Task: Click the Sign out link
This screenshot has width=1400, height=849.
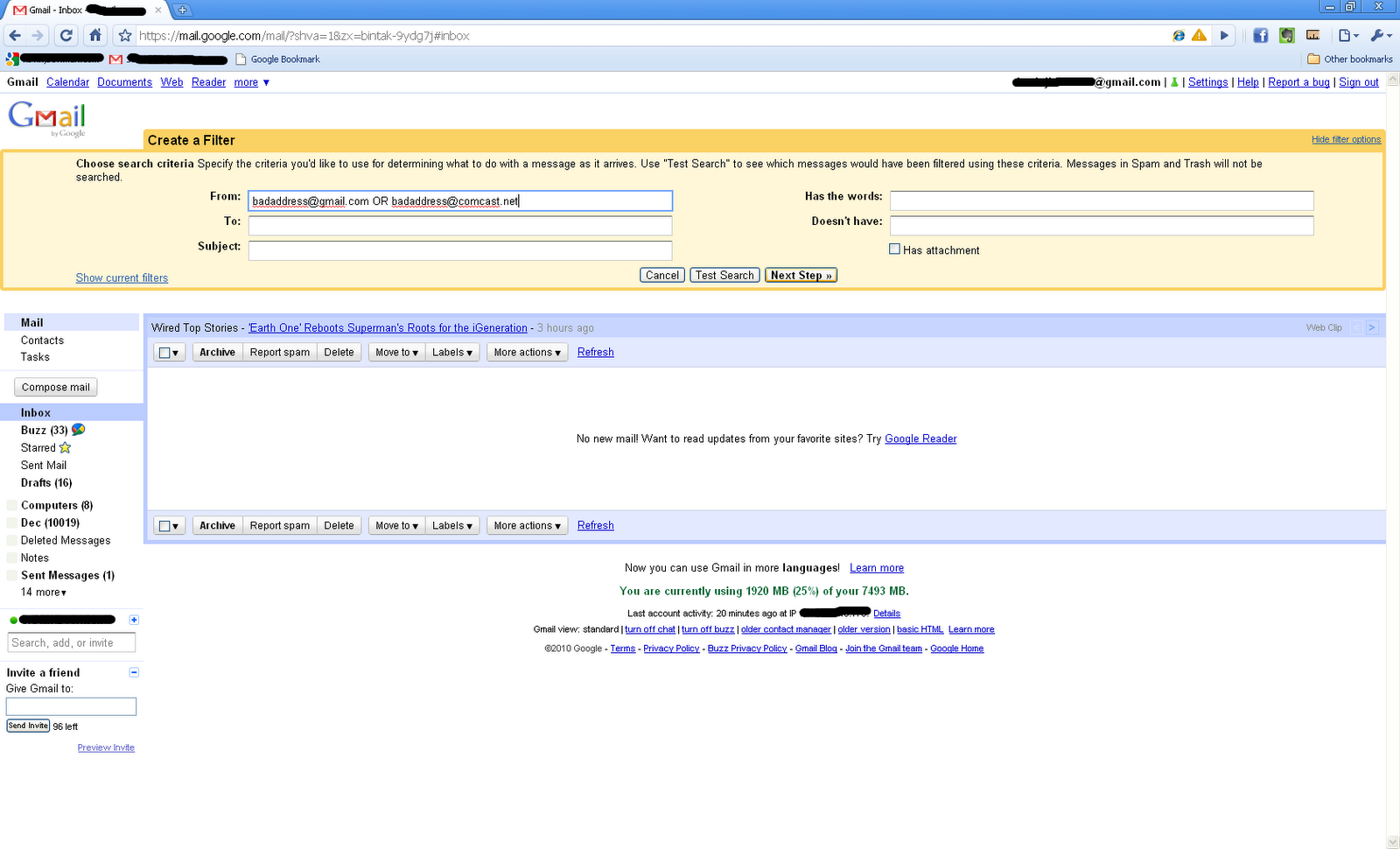Action: pyautogui.click(x=1359, y=82)
